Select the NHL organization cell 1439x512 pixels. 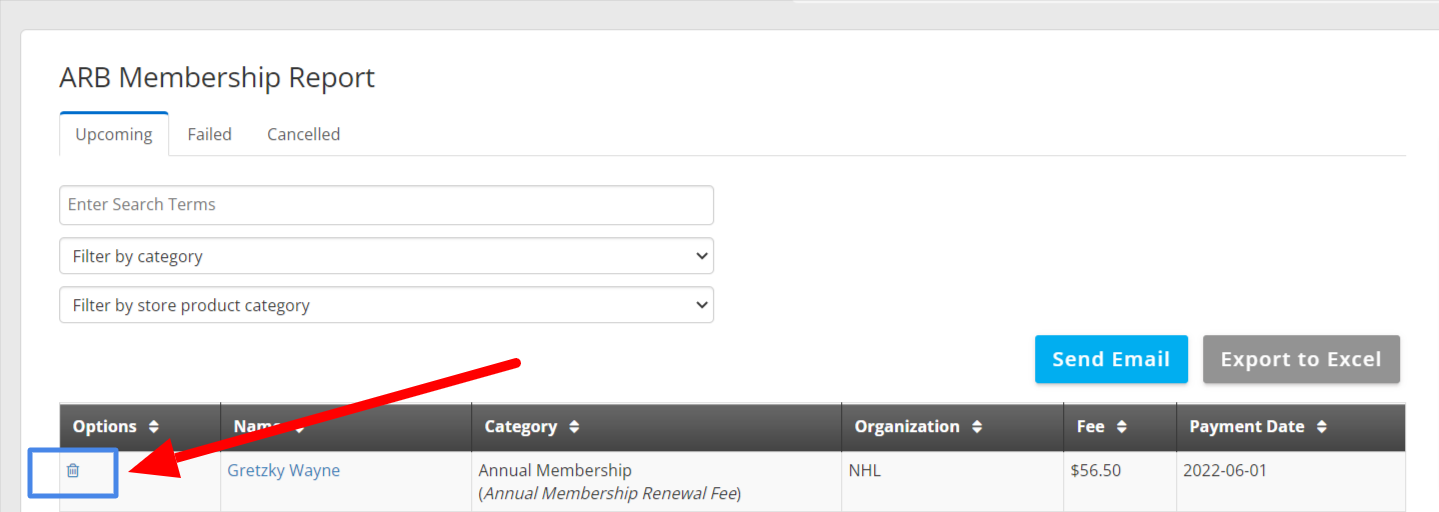point(952,482)
